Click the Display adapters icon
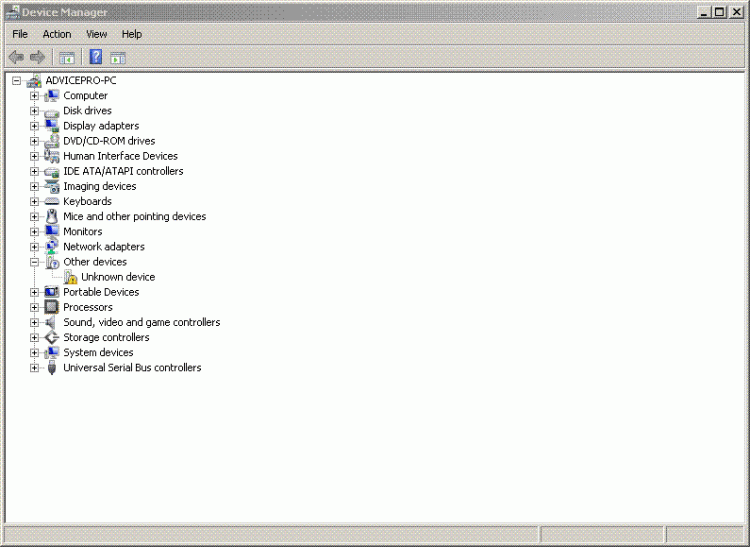 [x=52, y=126]
